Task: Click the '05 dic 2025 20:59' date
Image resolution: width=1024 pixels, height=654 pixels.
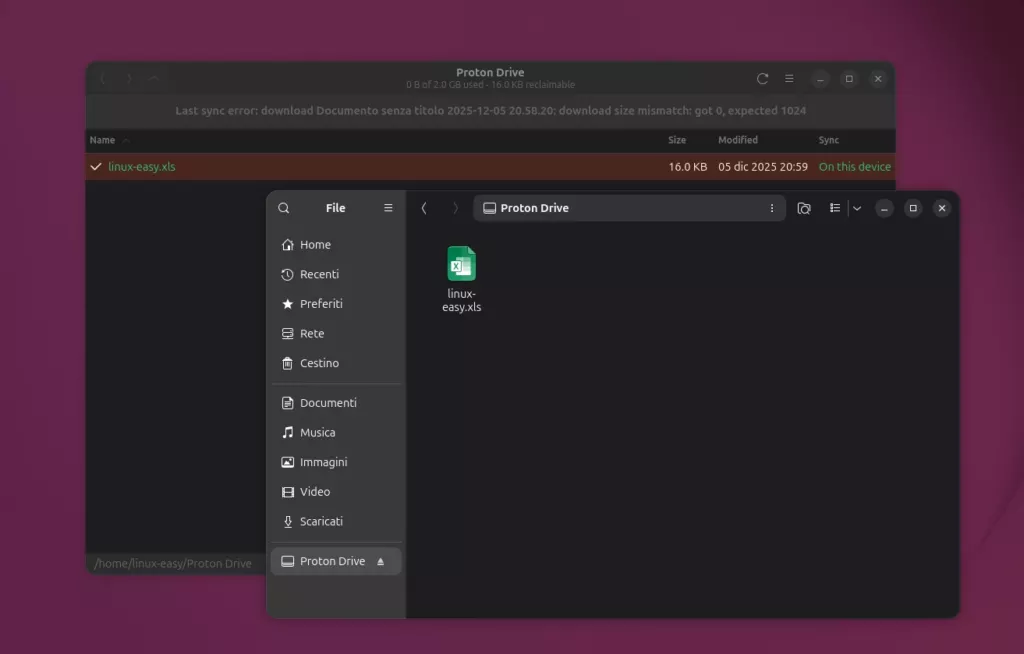Action: tap(763, 167)
